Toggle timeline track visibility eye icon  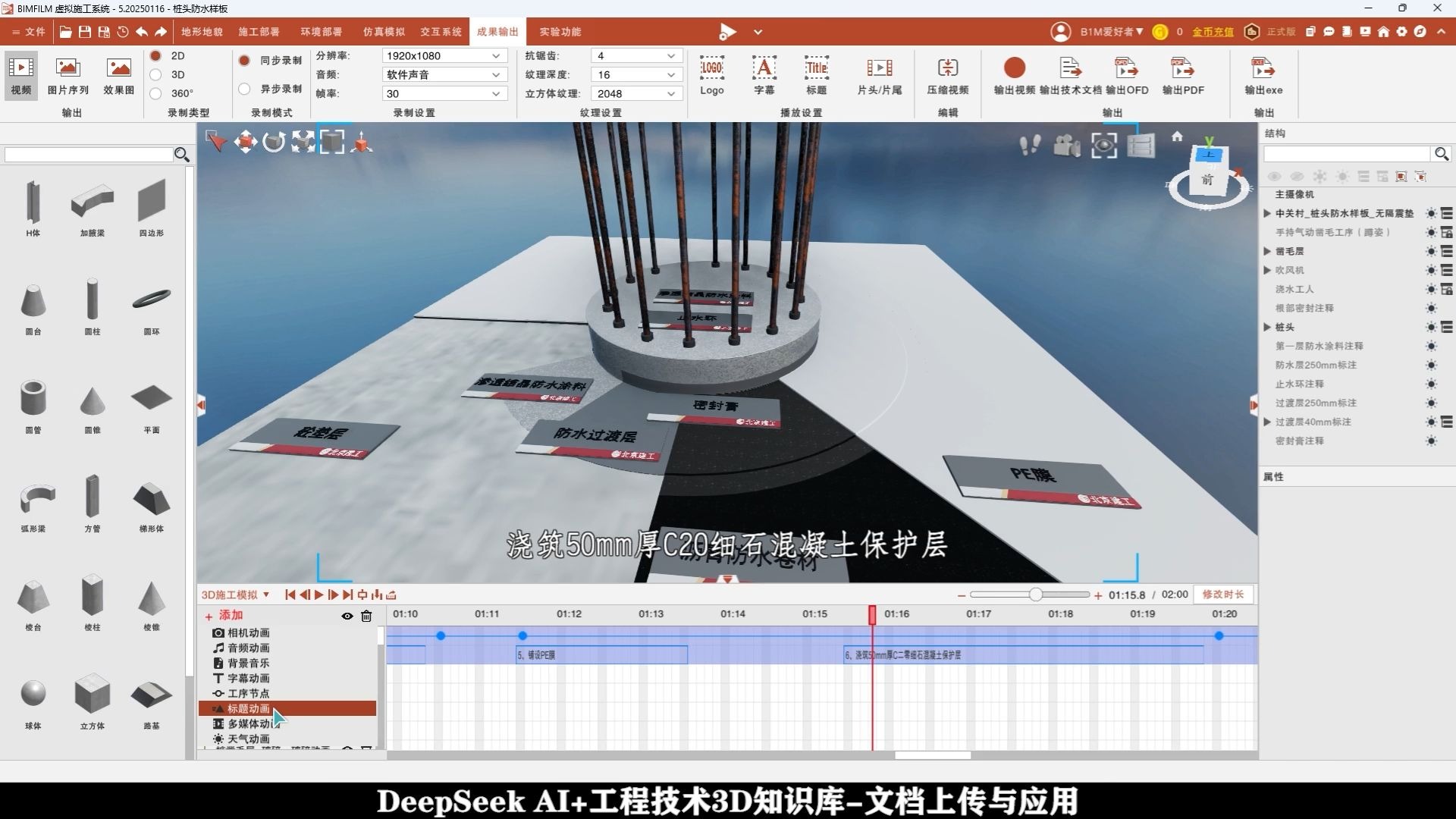347,616
